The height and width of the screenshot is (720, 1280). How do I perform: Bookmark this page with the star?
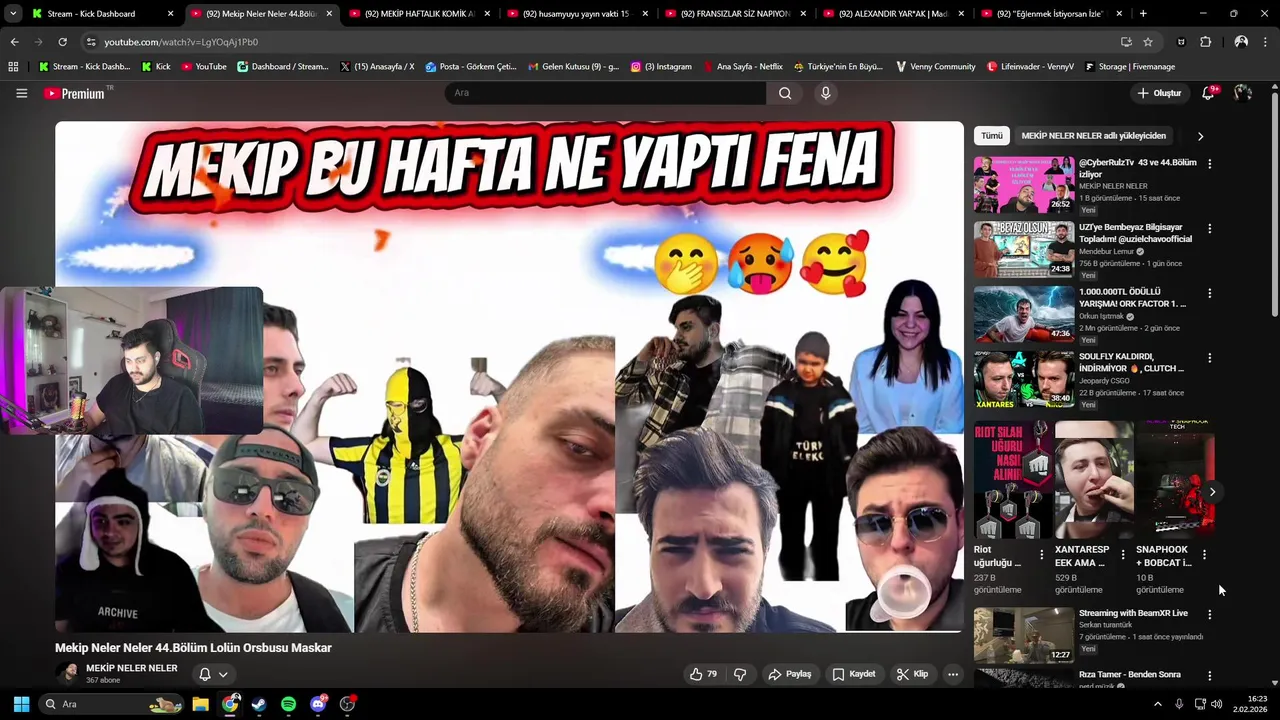click(x=1148, y=42)
